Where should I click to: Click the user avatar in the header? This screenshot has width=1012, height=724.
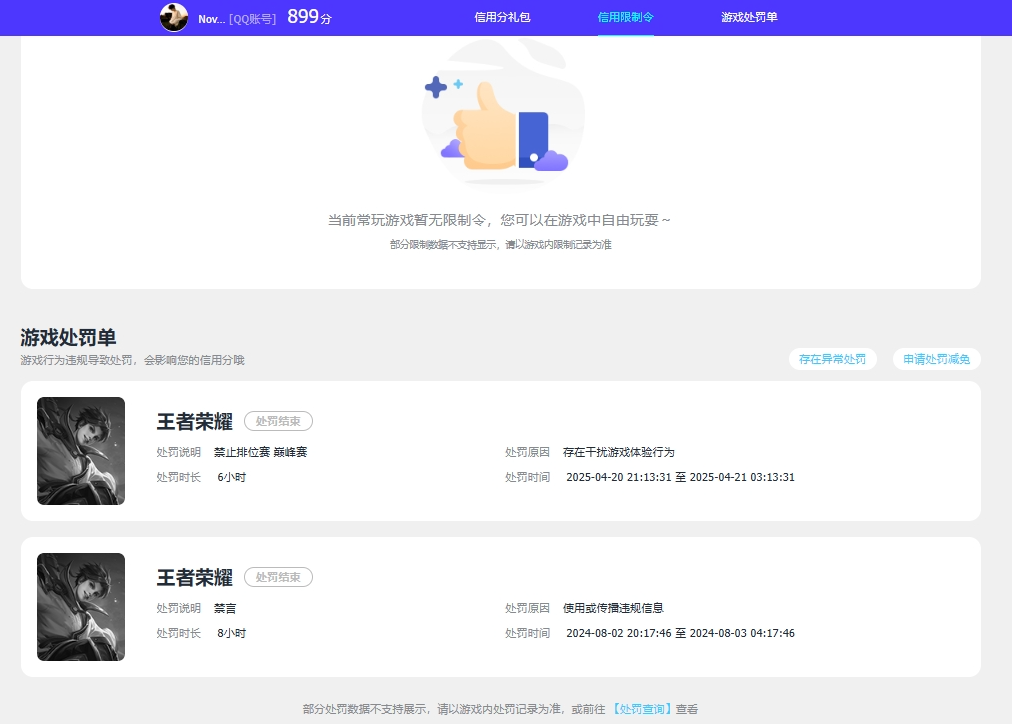pyautogui.click(x=174, y=17)
